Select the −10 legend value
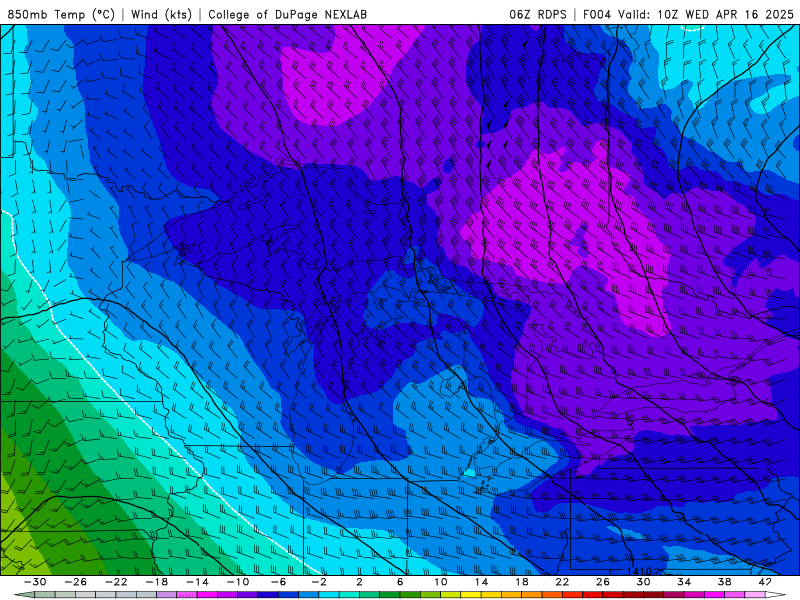 pos(238,582)
